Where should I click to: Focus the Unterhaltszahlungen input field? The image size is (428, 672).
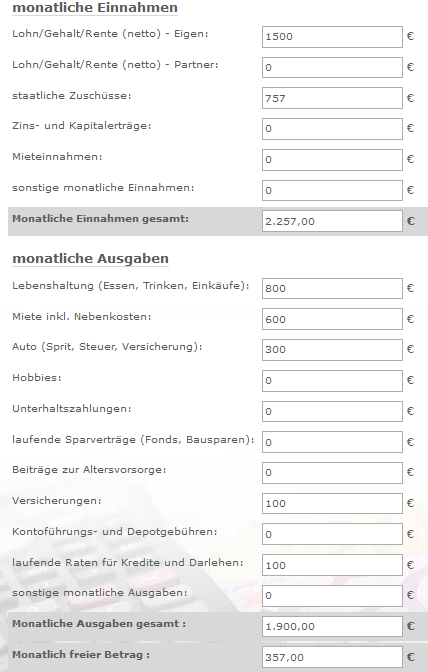click(332, 411)
